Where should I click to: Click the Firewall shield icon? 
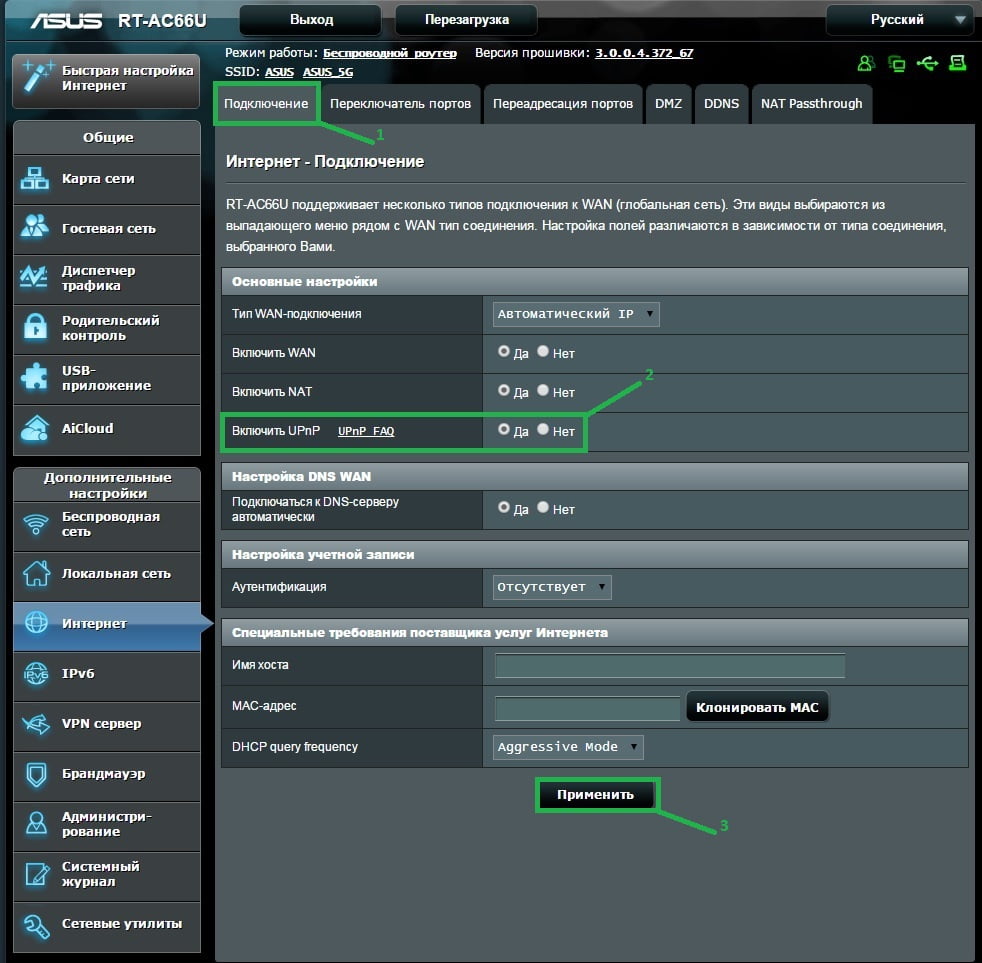coord(36,774)
